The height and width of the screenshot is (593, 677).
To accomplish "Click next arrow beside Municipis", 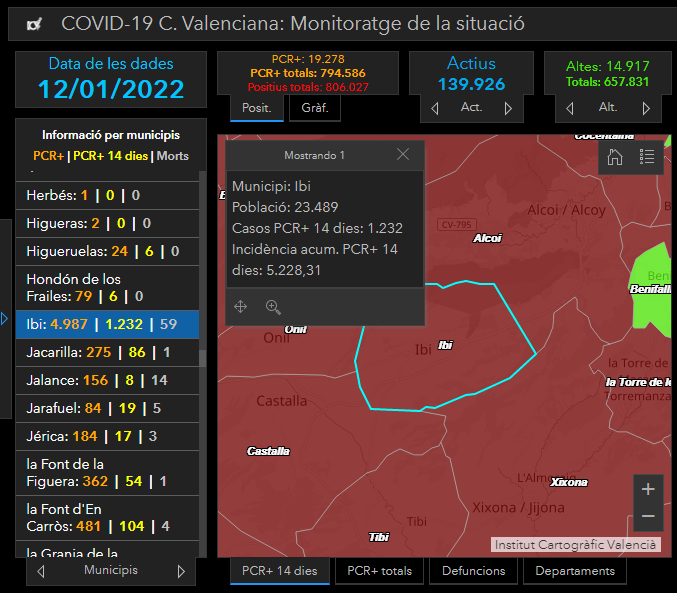I will click(181, 571).
